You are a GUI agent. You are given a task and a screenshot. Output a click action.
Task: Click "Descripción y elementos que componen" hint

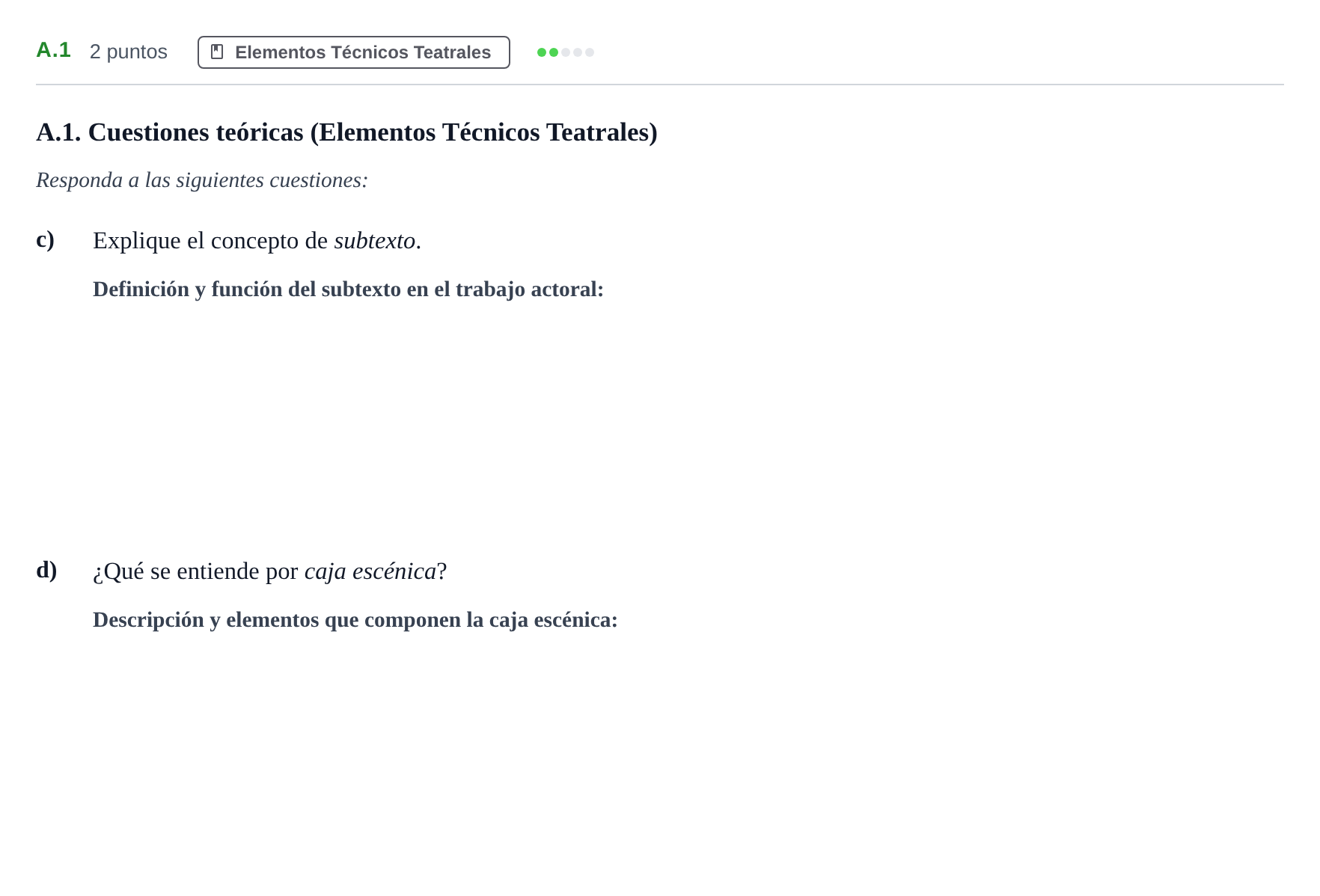point(355,620)
